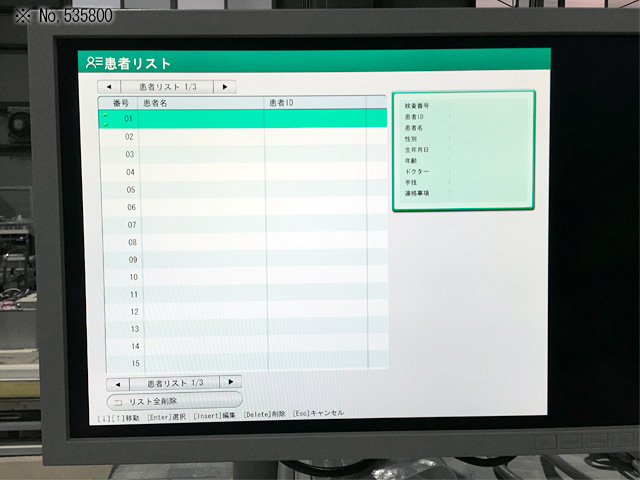Click bottom 患者リスト 1/3 page label
Image resolution: width=640 pixels, height=480 pixels.
pyautogui.click(x=175, y=383)
